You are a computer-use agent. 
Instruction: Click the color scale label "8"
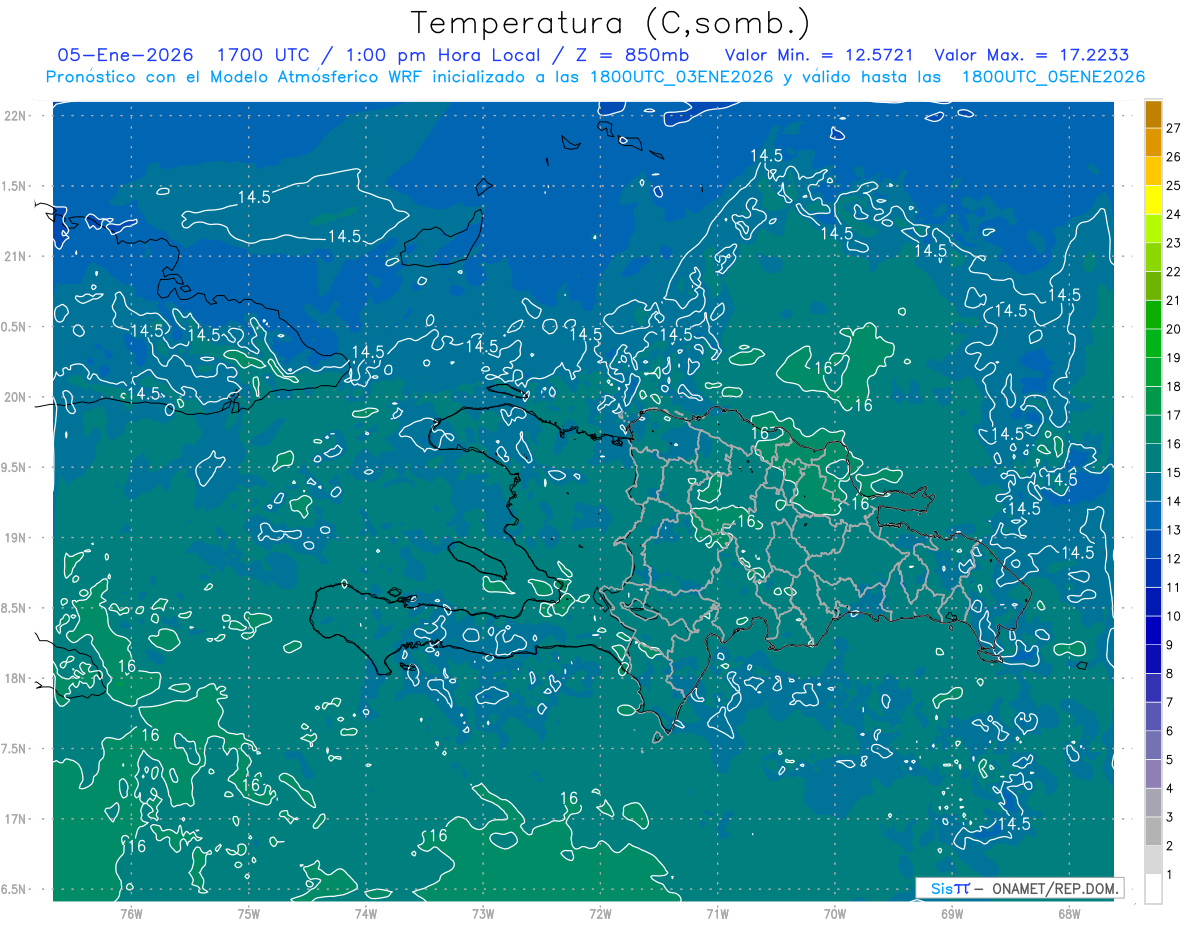point(1170,674)
